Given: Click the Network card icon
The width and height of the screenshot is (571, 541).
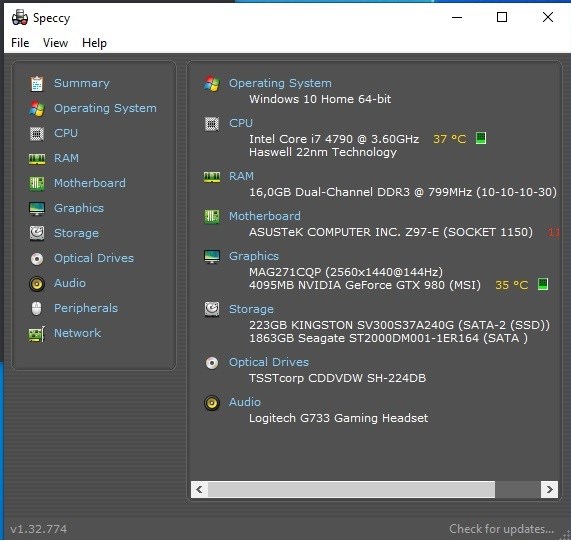Looking at the screenshot, I should [37, 334].
